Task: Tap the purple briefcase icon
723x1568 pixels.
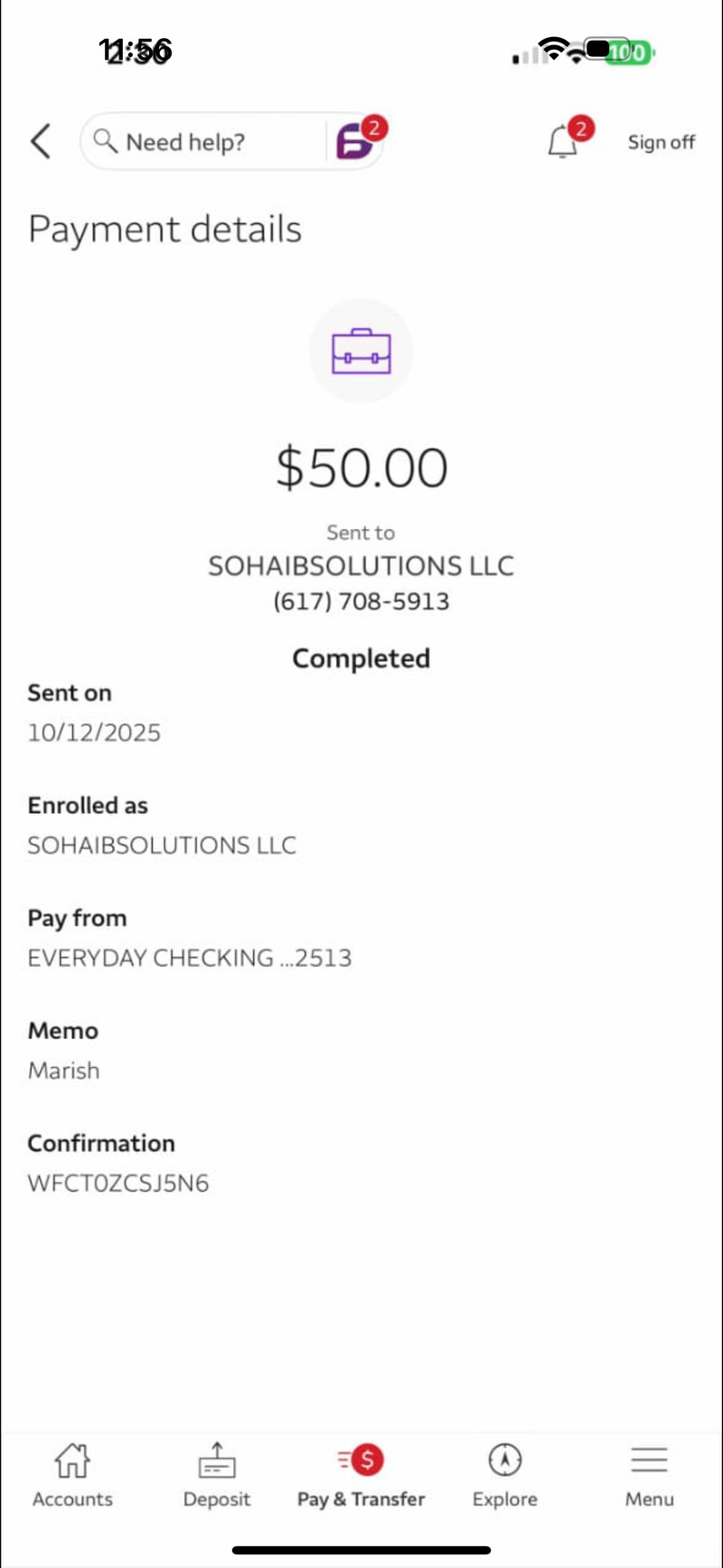Action: click(361, 351)
